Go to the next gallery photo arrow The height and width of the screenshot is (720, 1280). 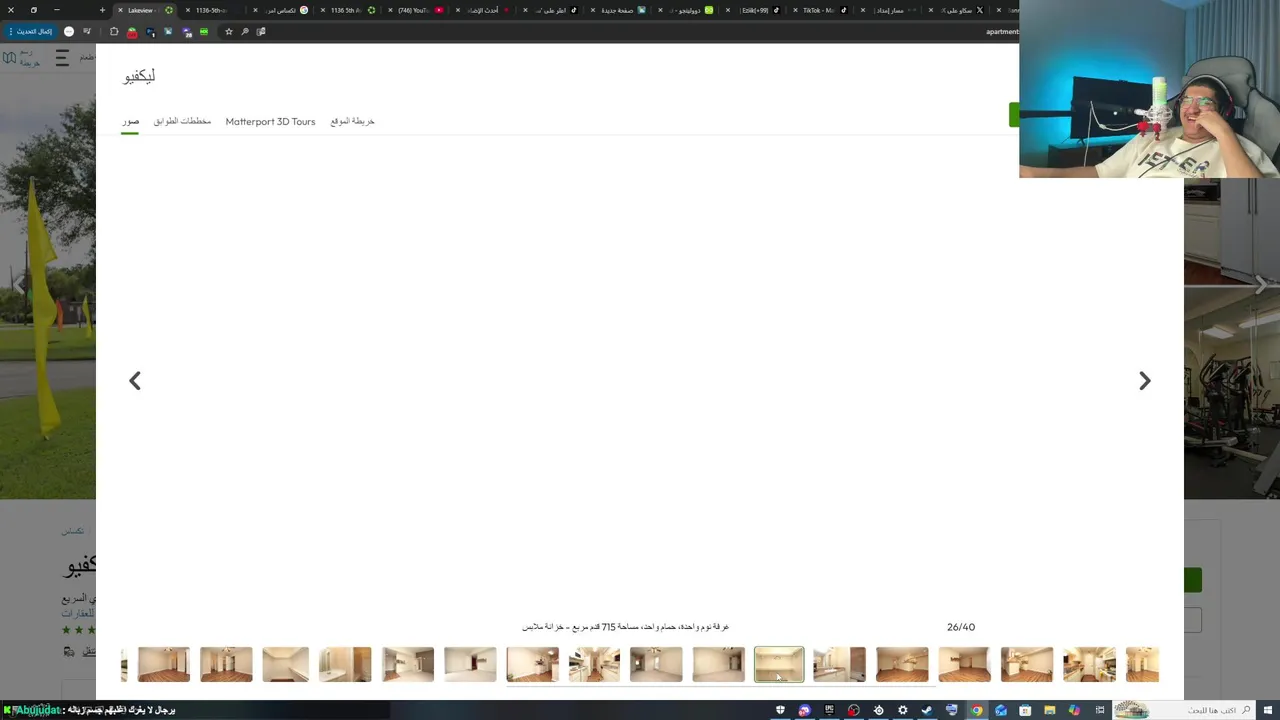pyautogui.click(x=1145, y=381)
